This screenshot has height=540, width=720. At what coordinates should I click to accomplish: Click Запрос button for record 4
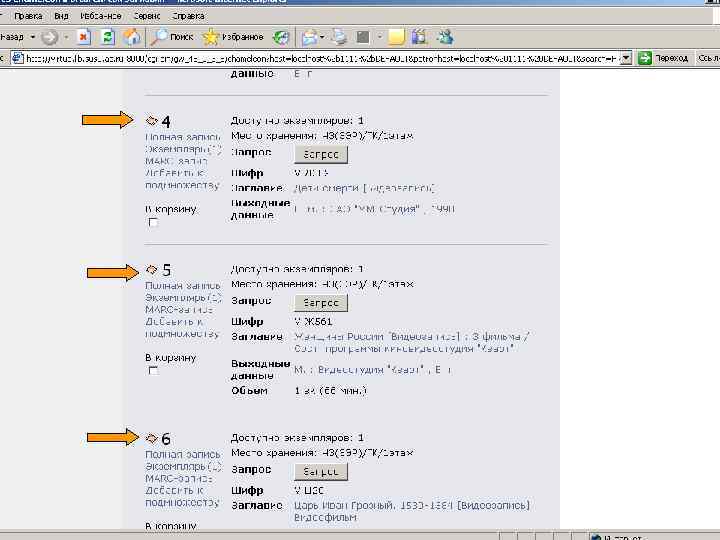coord(321,154)
